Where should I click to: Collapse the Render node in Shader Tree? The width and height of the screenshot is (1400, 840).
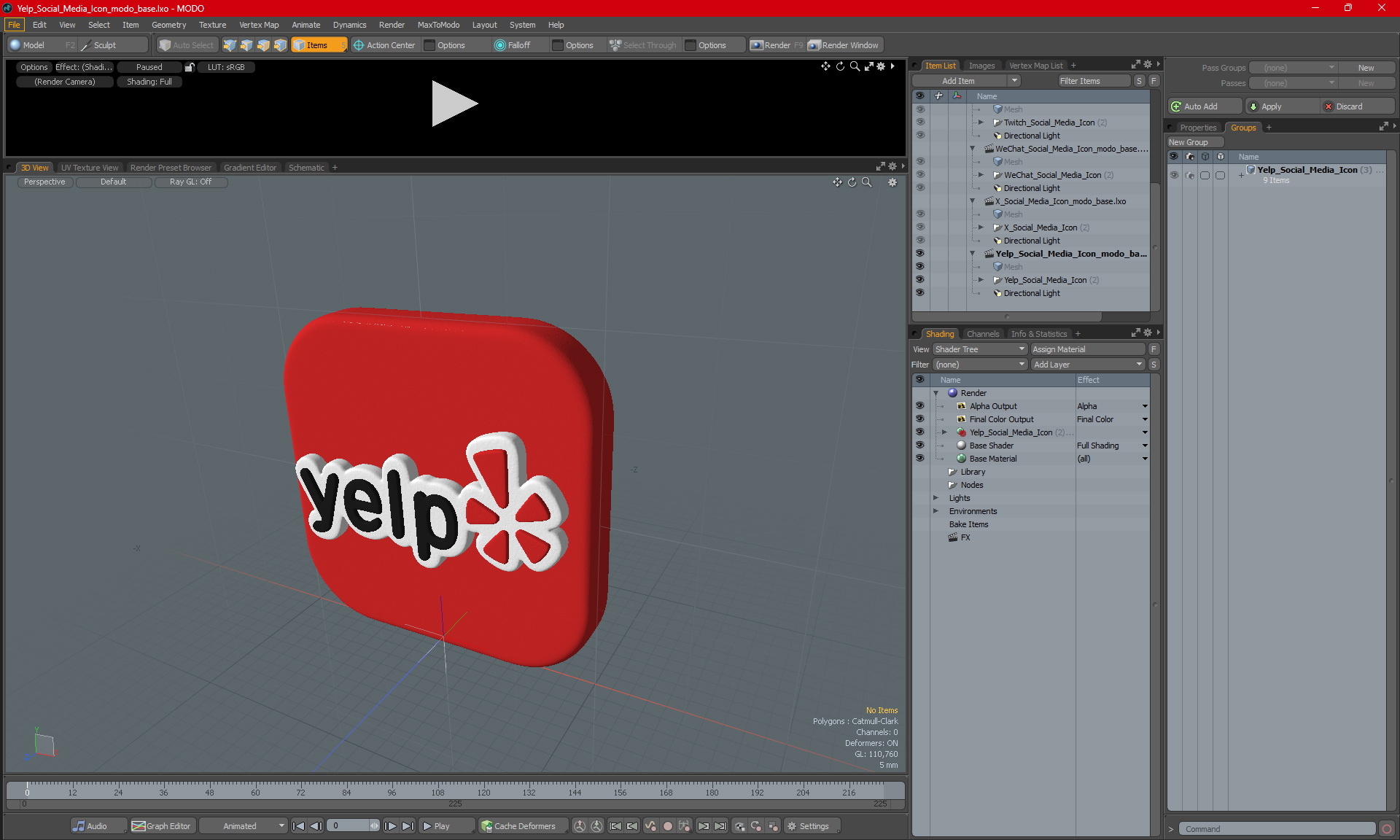click(936, 393)
